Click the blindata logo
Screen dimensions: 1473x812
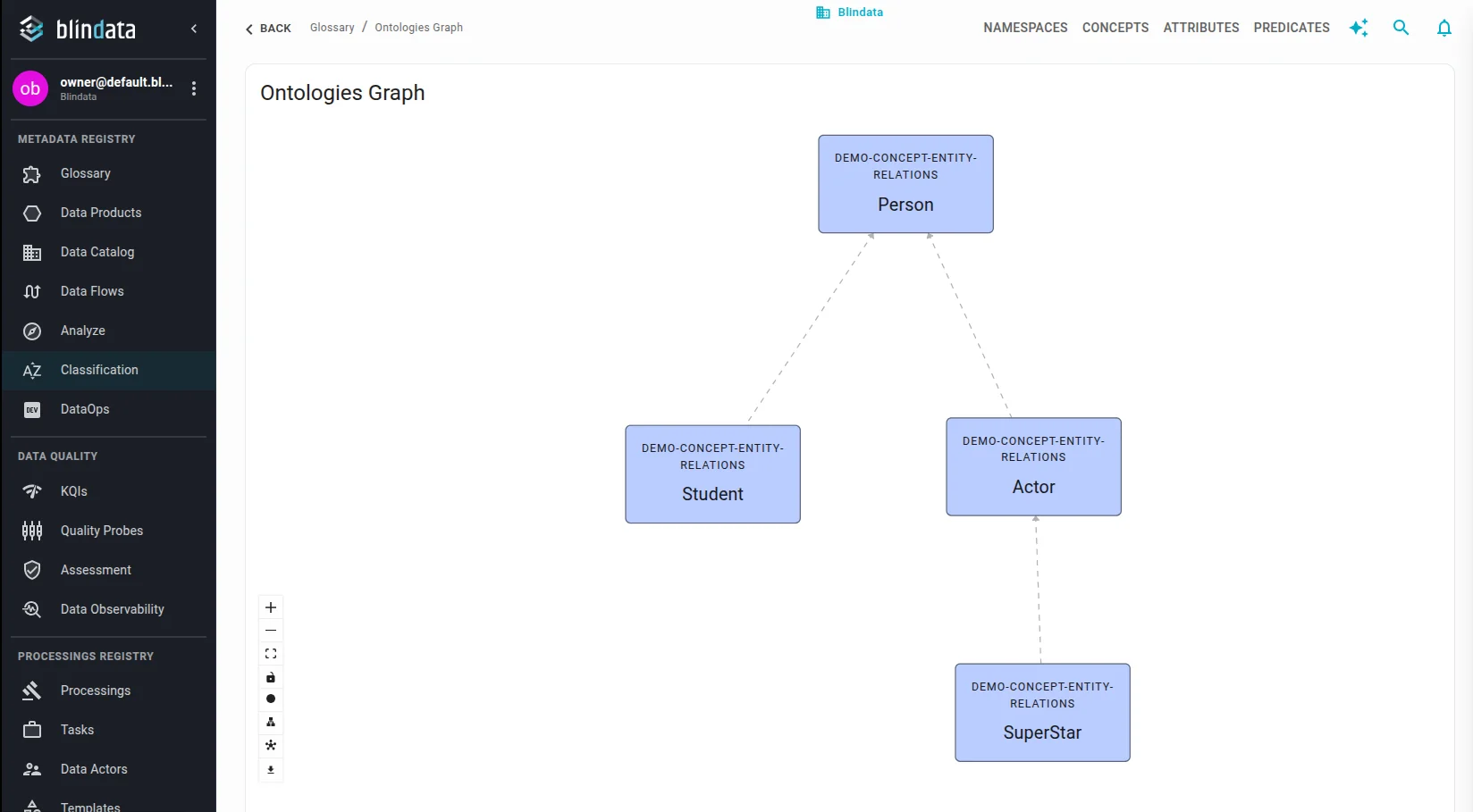pyautogui.click(x=78, y=29)
